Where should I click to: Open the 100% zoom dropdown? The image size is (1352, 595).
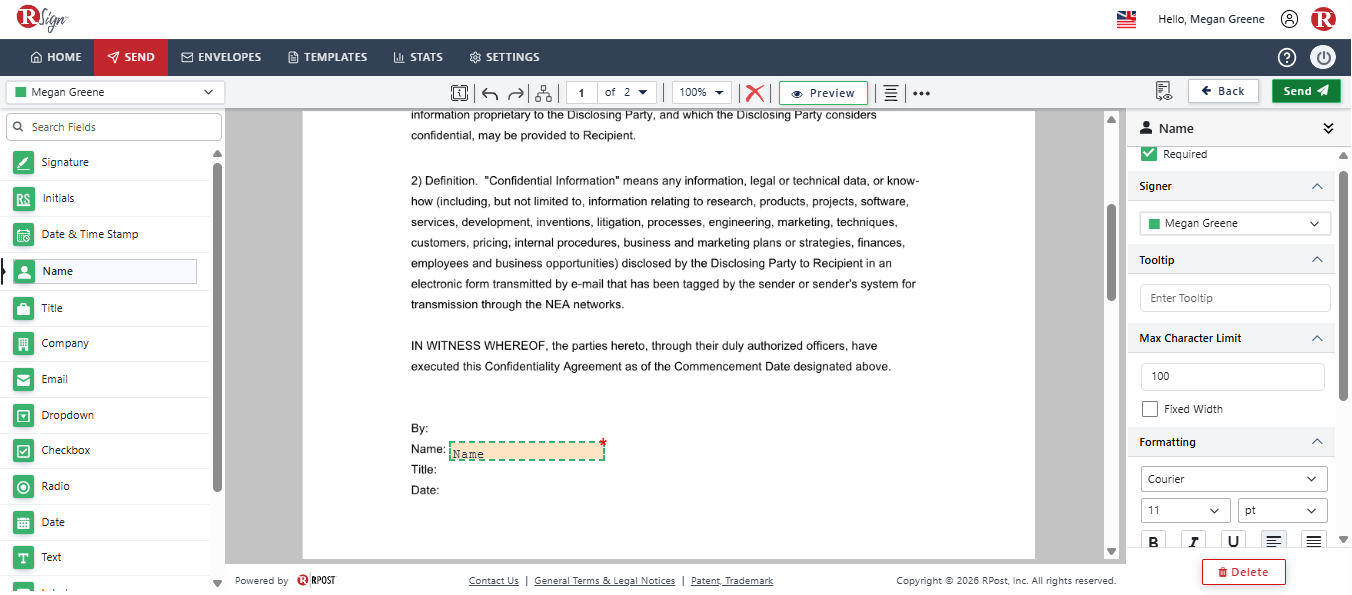702,92
